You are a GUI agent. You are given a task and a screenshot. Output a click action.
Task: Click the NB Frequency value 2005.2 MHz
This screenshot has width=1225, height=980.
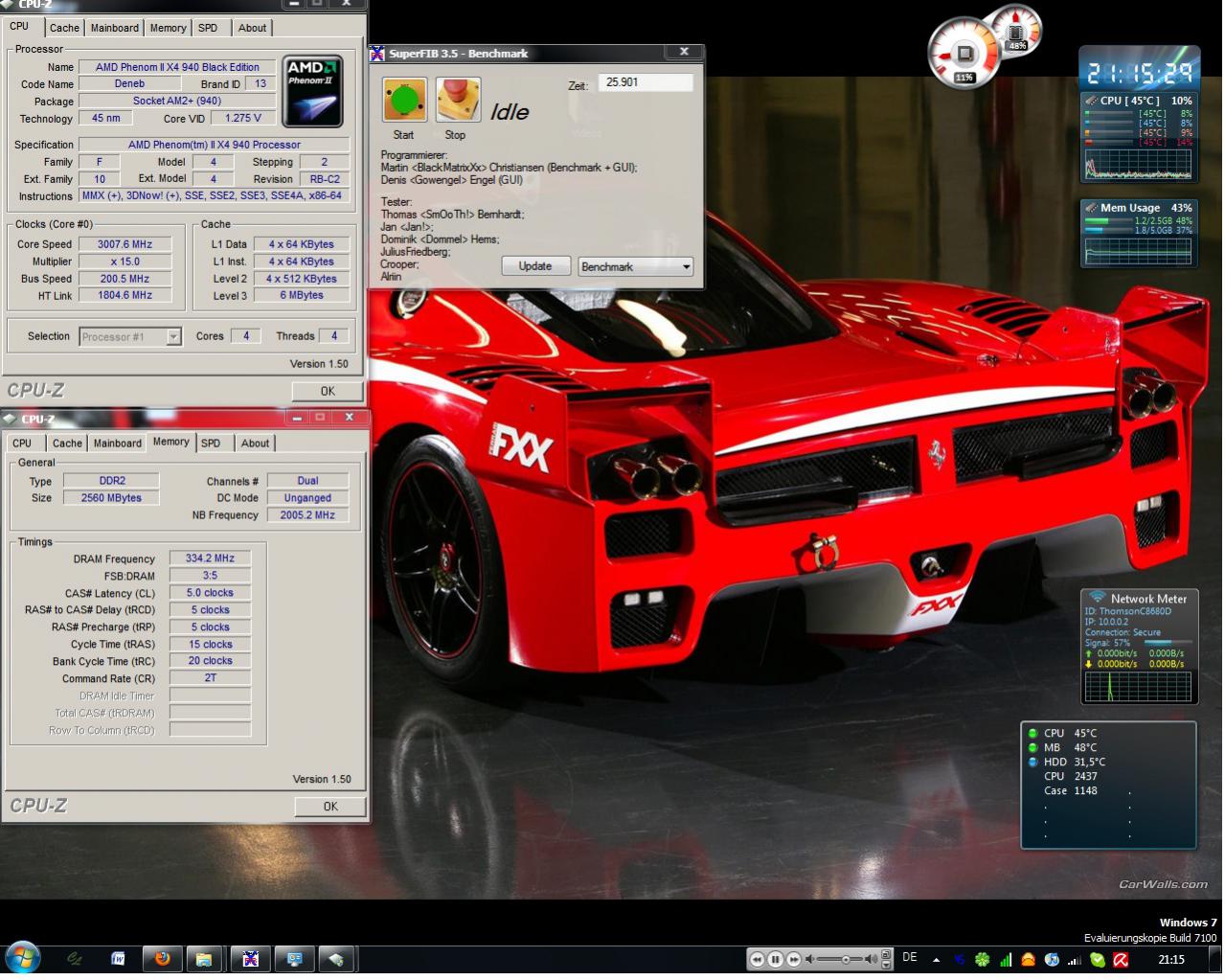coord(307,515)
